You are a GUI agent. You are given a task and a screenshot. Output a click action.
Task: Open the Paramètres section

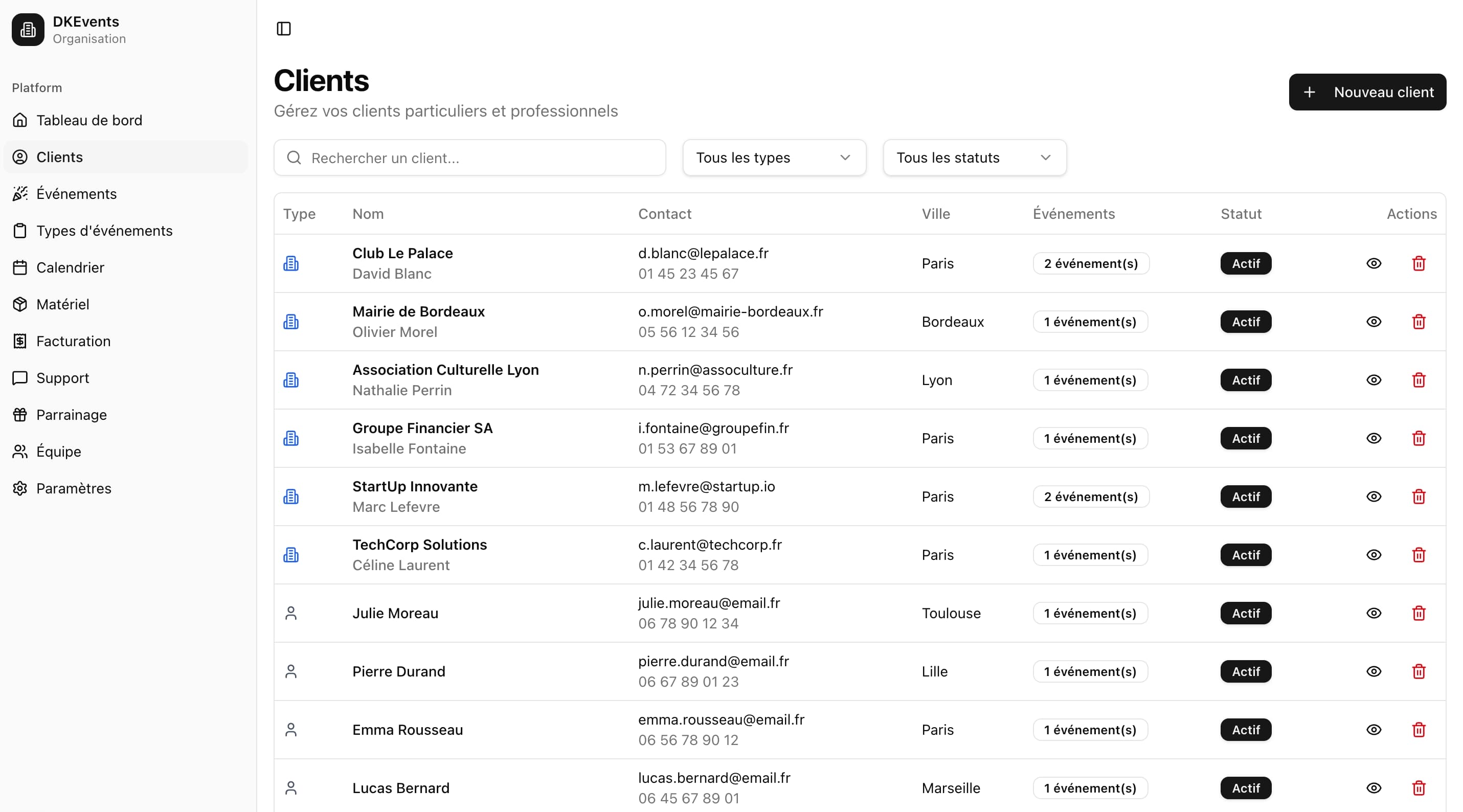(73, 488)
